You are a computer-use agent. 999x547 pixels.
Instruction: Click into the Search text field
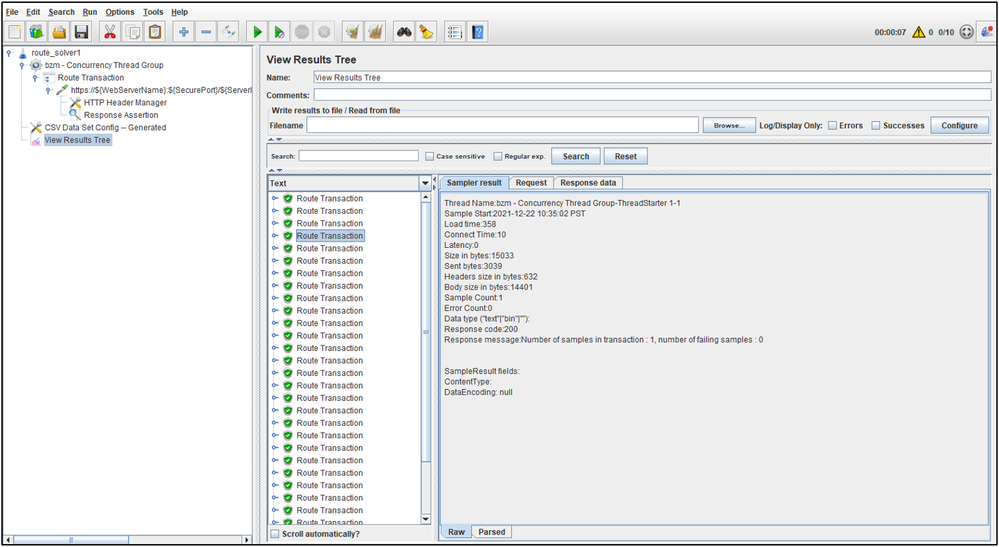(x=358, y=156)
